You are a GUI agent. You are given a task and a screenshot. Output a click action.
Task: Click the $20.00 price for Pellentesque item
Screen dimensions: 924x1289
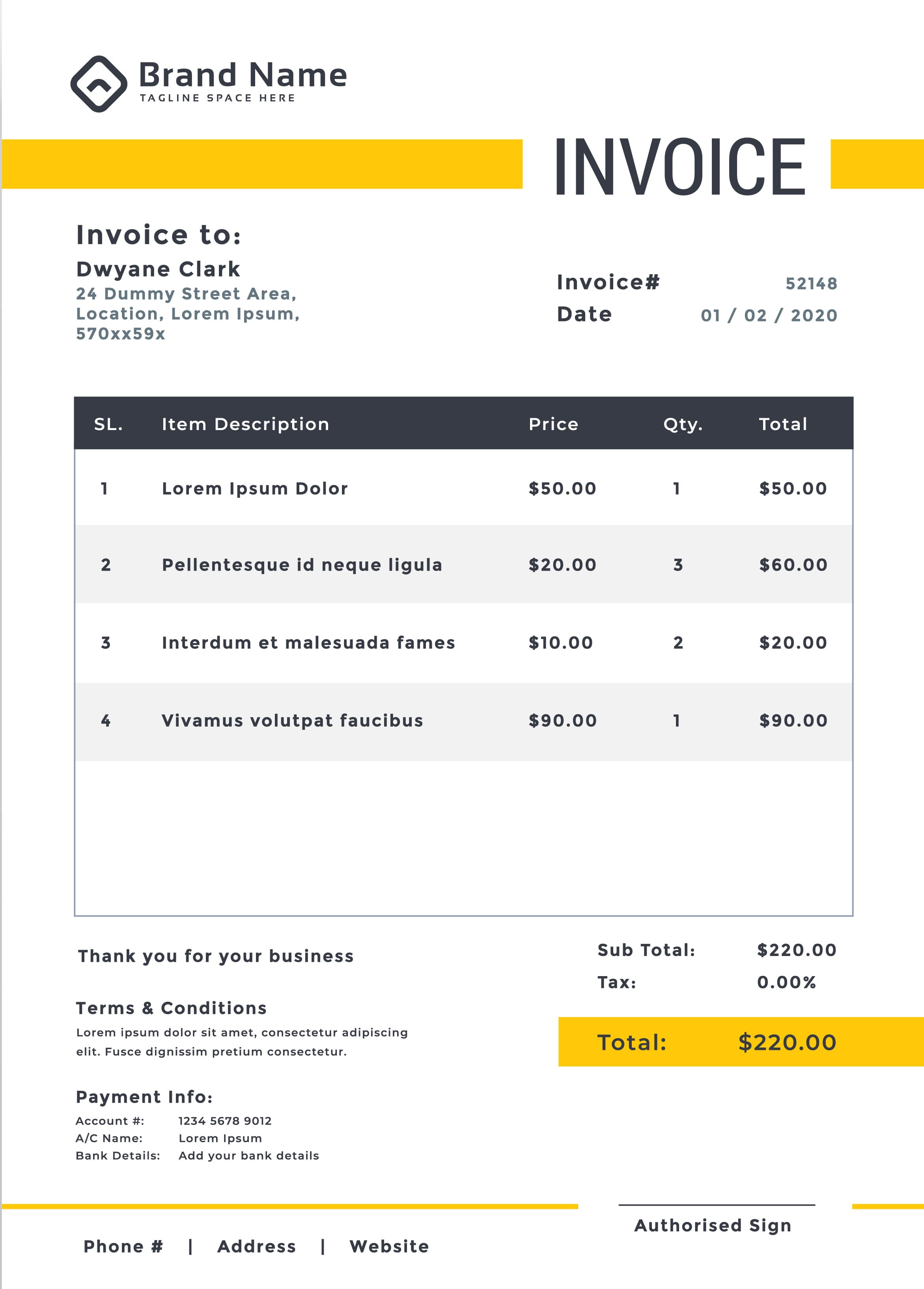coord(562,565)
